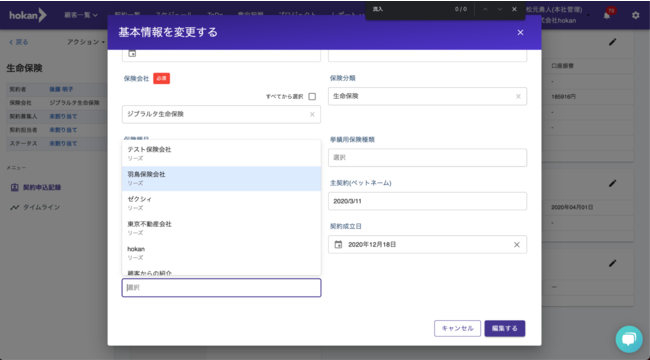Open タイムライン menu item
Viewport: 650px width, 360px height.
(41, 207)
